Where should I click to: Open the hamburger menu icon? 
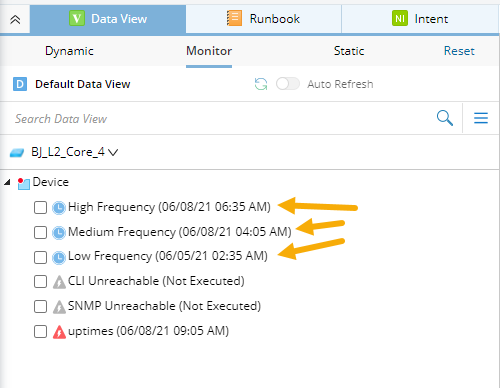481,118
